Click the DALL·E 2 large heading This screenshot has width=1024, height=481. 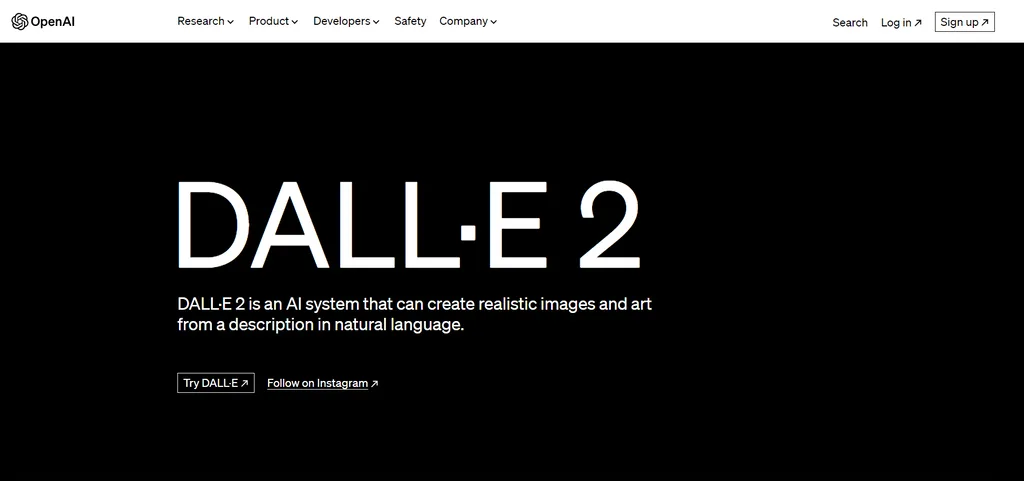tap(409, 225)
